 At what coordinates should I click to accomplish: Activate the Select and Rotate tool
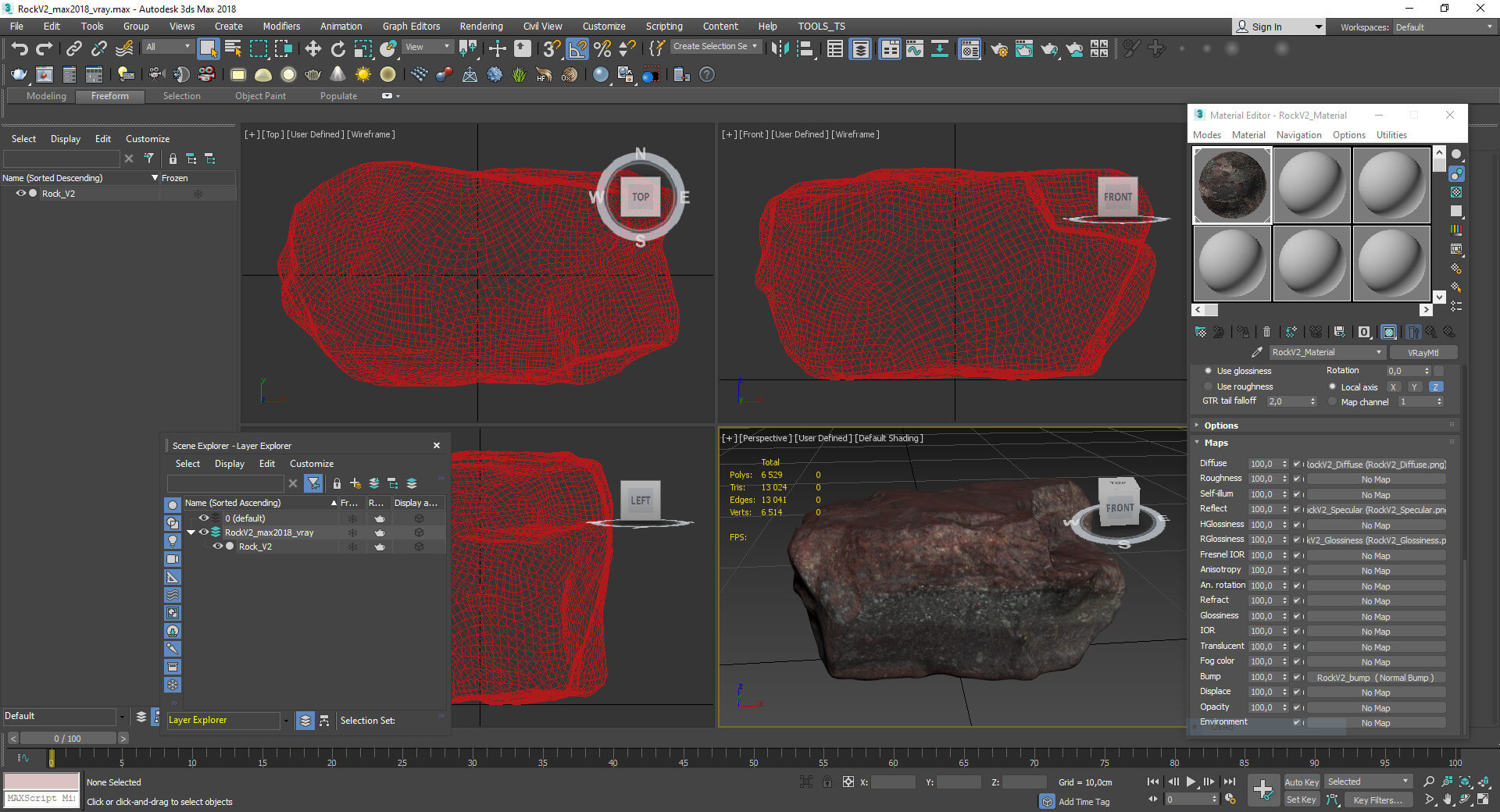[x=337, y=49]
